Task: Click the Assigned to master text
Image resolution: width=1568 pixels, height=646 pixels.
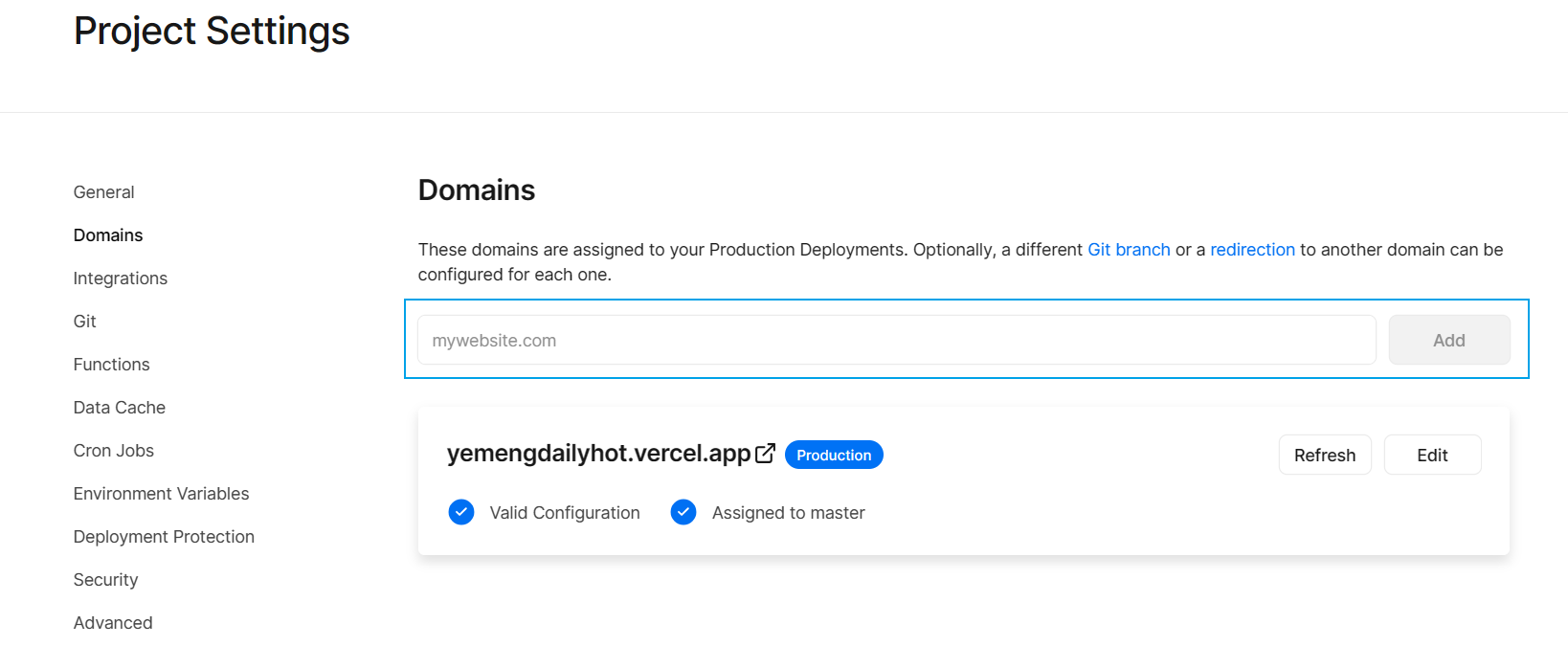Action: [x=789, y=513]
